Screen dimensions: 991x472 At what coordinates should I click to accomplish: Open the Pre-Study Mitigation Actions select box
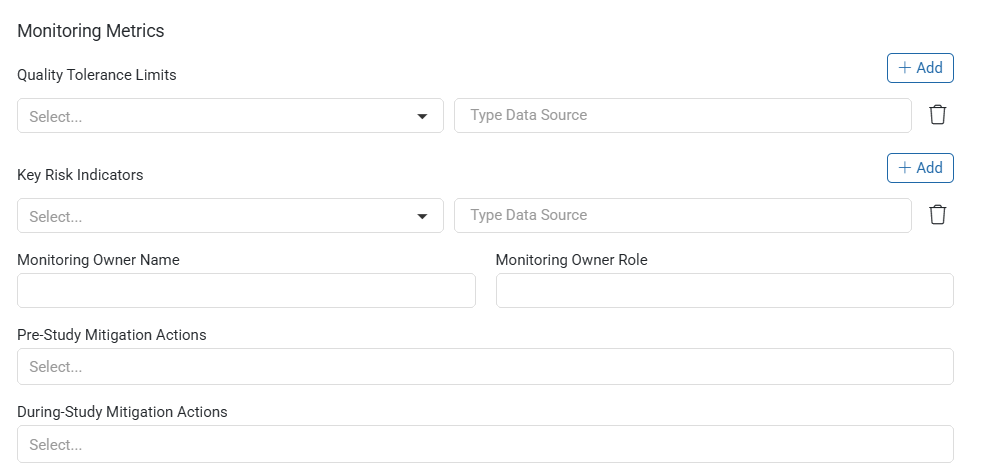coord(485,366)
